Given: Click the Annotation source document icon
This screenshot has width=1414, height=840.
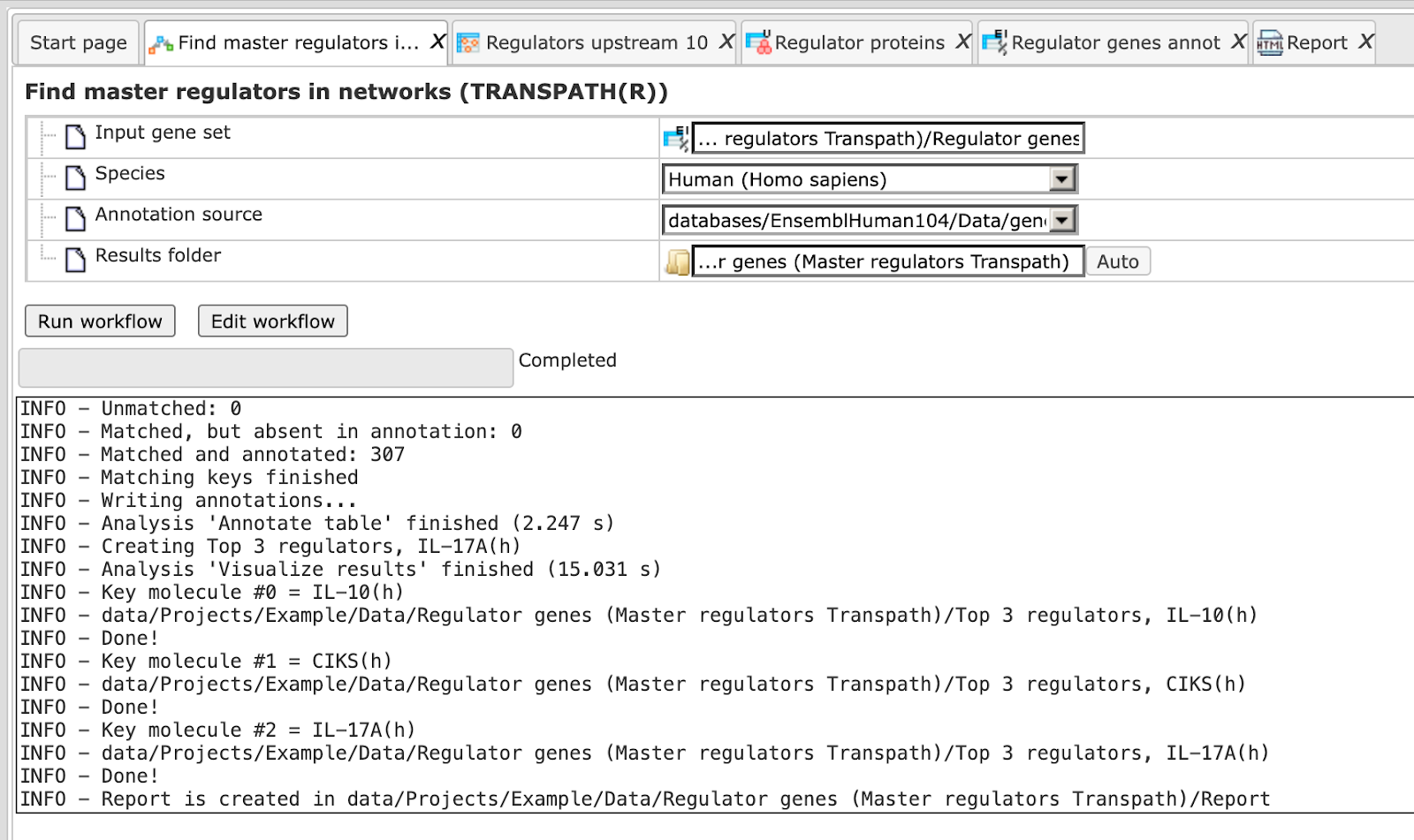Looking at the screenshot, I should click(x=76, y=218).
